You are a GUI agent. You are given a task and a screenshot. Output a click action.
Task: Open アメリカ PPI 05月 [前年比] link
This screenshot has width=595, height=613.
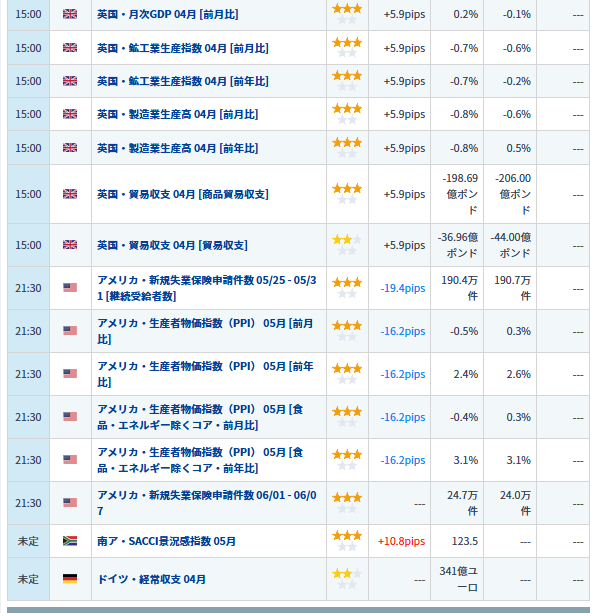click(x=206, y=374)
